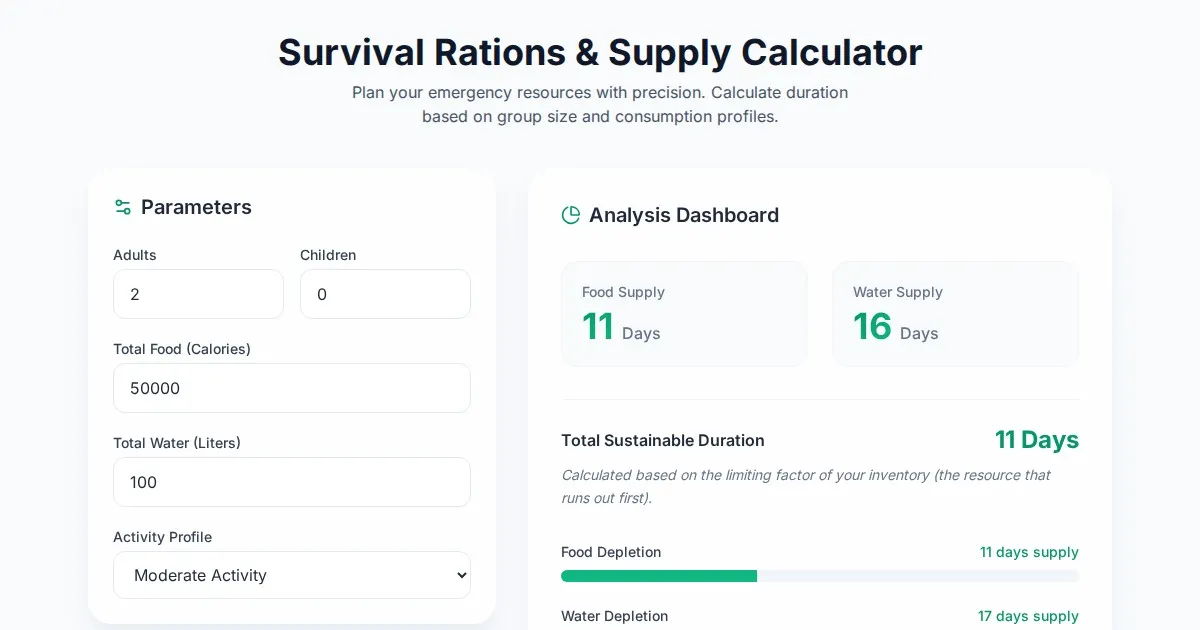Click the Total Sustainable Duration label
The height and width of the screenshot is (630, 1200).
tap(662, 440)
